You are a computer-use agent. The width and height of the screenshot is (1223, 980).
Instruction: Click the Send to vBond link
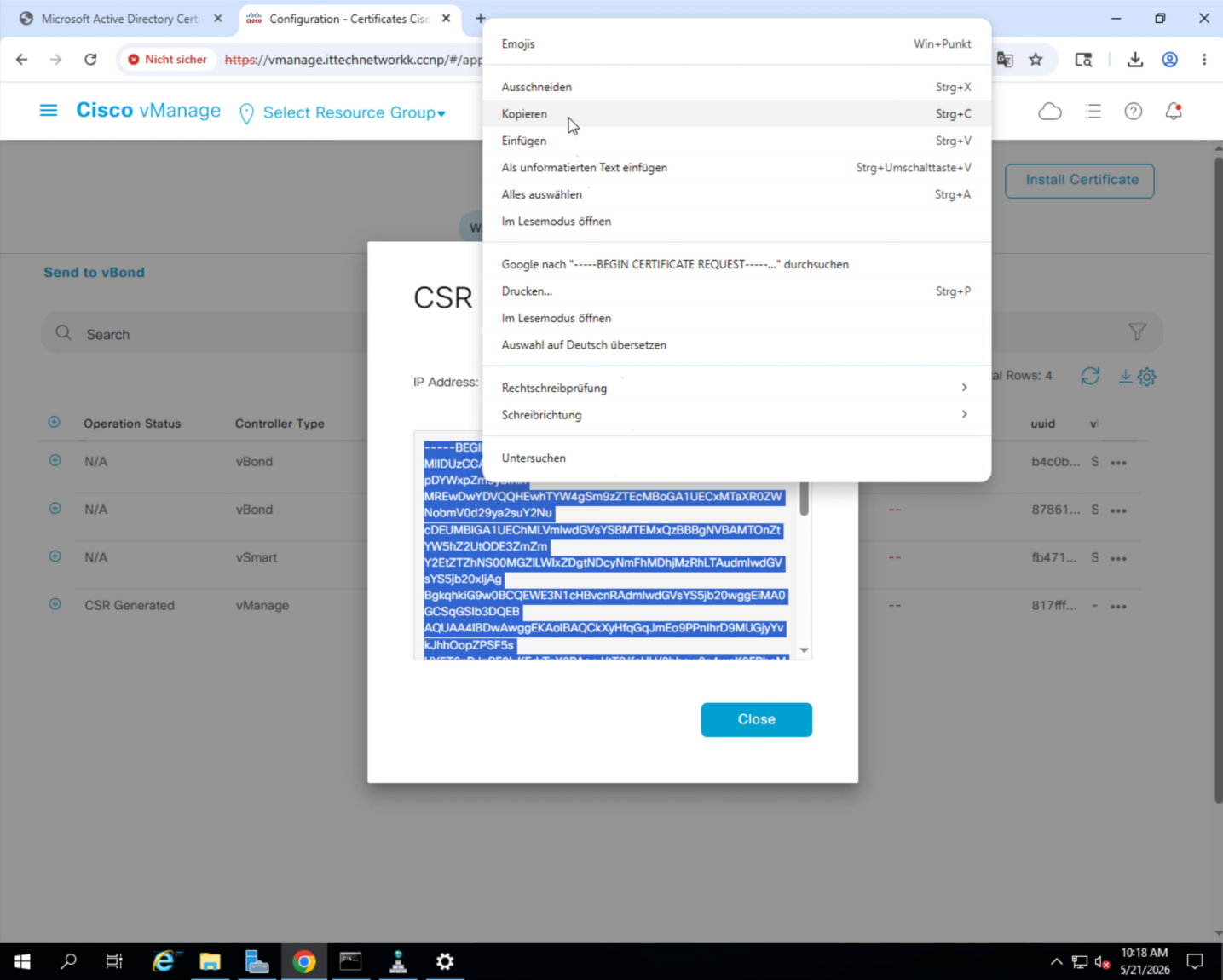tap(94, 273)
